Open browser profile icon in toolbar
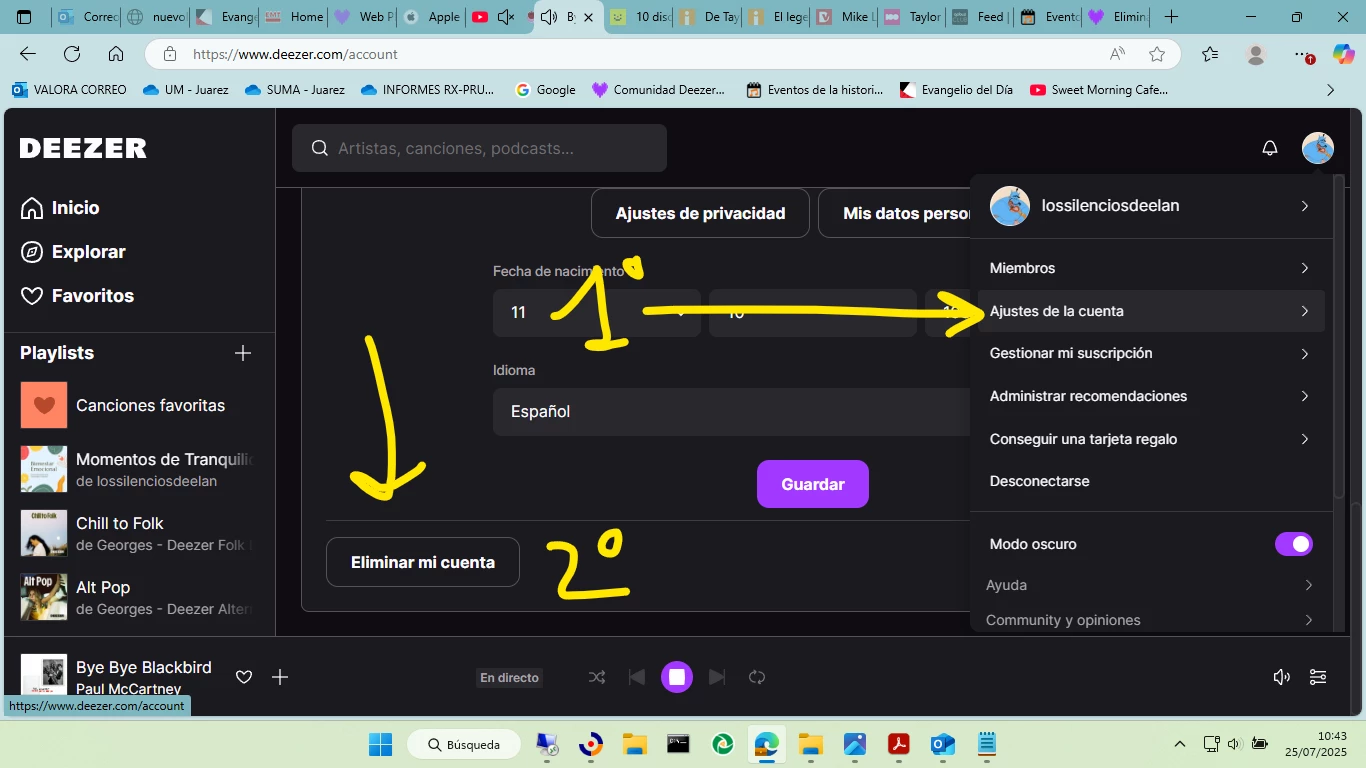Viewport: 1366px width, 768px height. [1256, 54]
